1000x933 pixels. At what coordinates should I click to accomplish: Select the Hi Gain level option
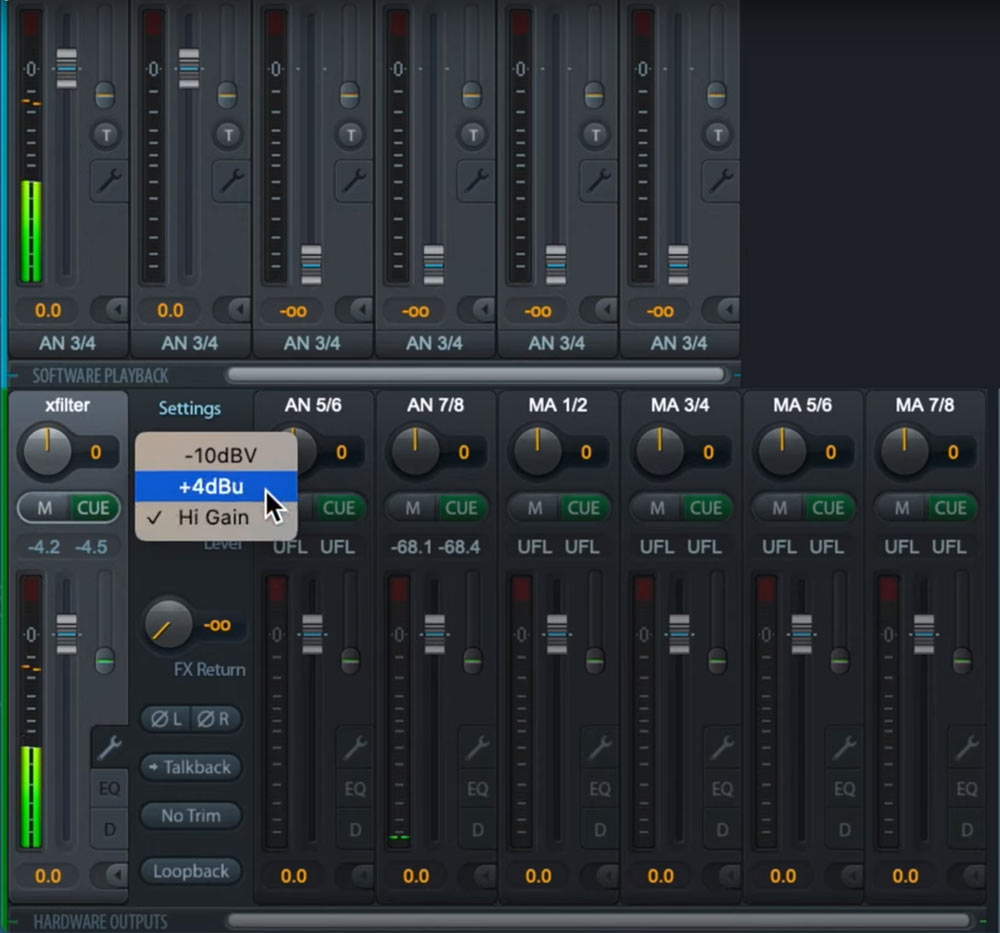(216, 517)
